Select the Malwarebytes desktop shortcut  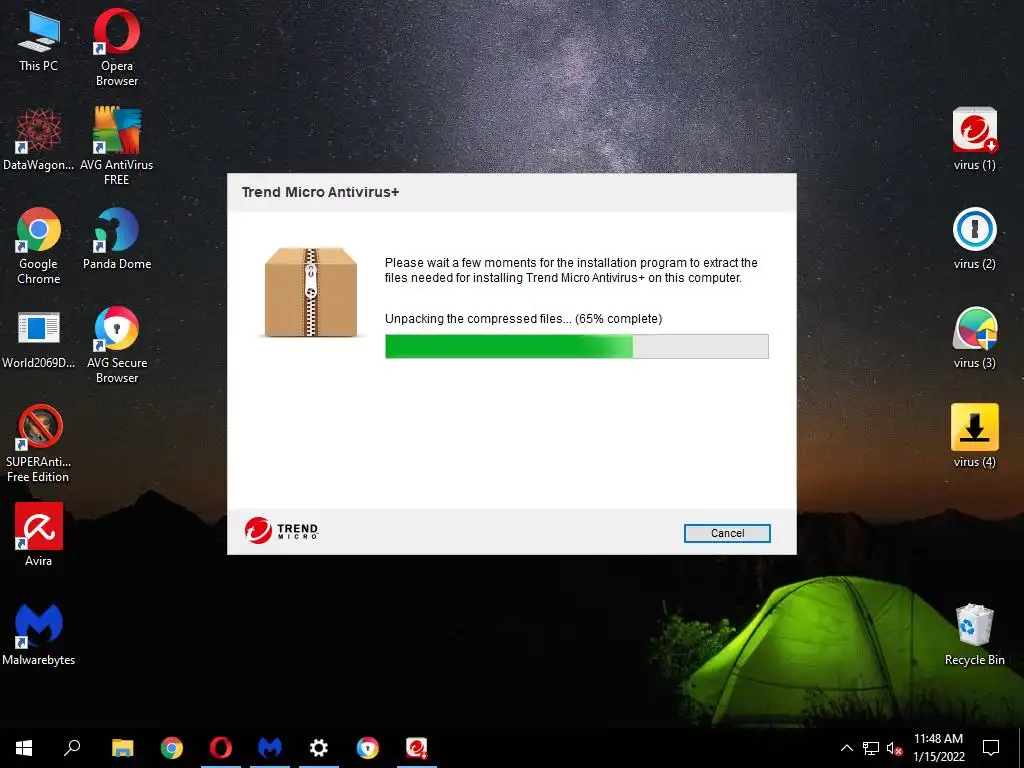(x=38, y=634)
